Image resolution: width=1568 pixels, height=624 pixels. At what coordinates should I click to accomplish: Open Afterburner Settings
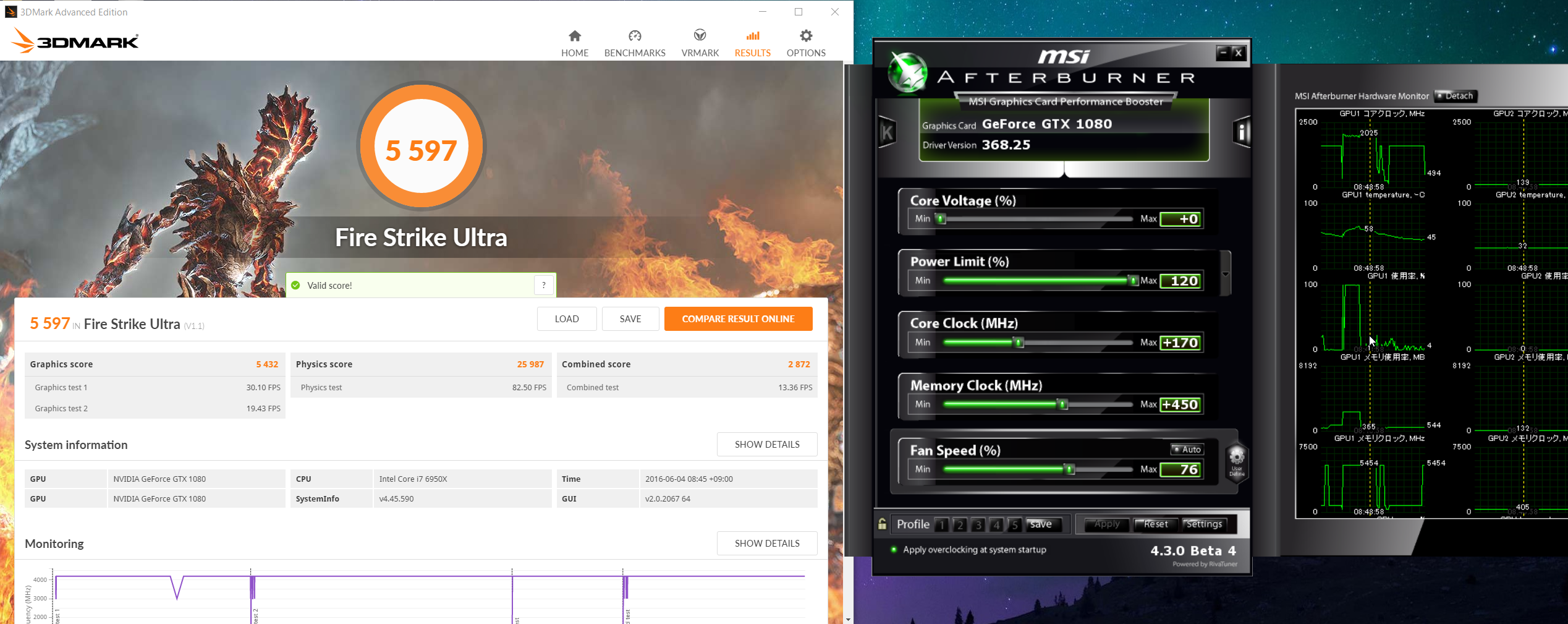pyautogui.click(x=1204, y=524)
